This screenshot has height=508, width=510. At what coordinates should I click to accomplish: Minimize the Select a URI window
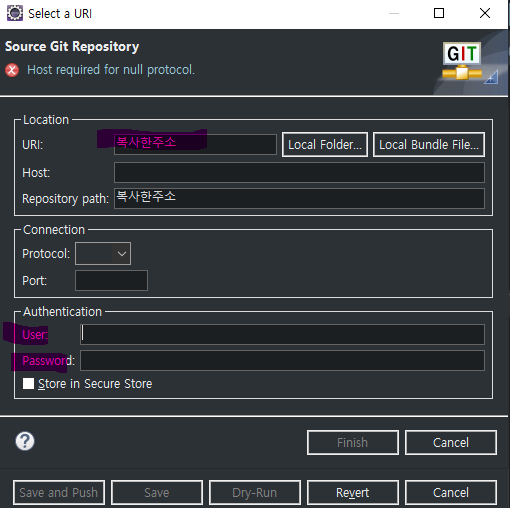(x=394, y=13)
